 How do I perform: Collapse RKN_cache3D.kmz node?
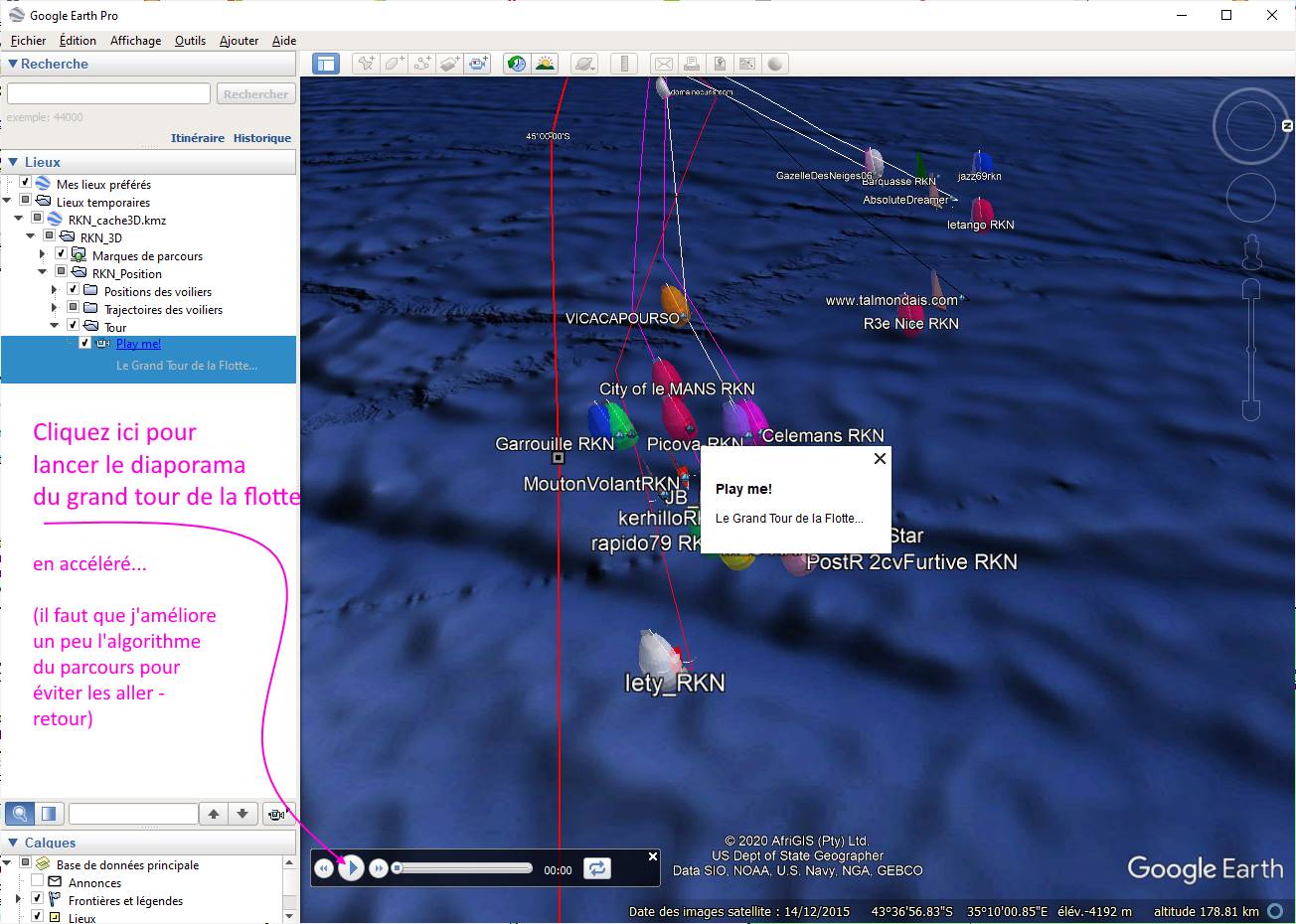coord(19,219)
